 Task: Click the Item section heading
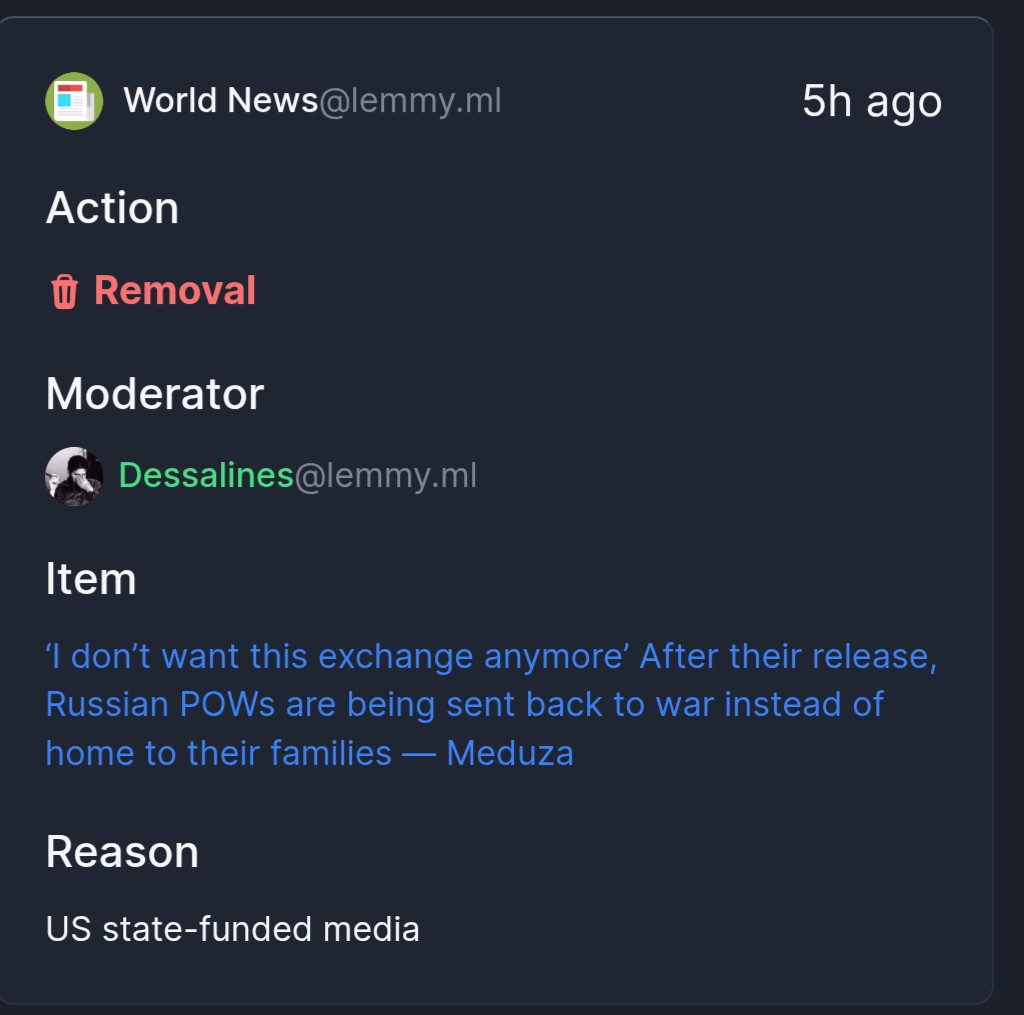coord(91,579)
